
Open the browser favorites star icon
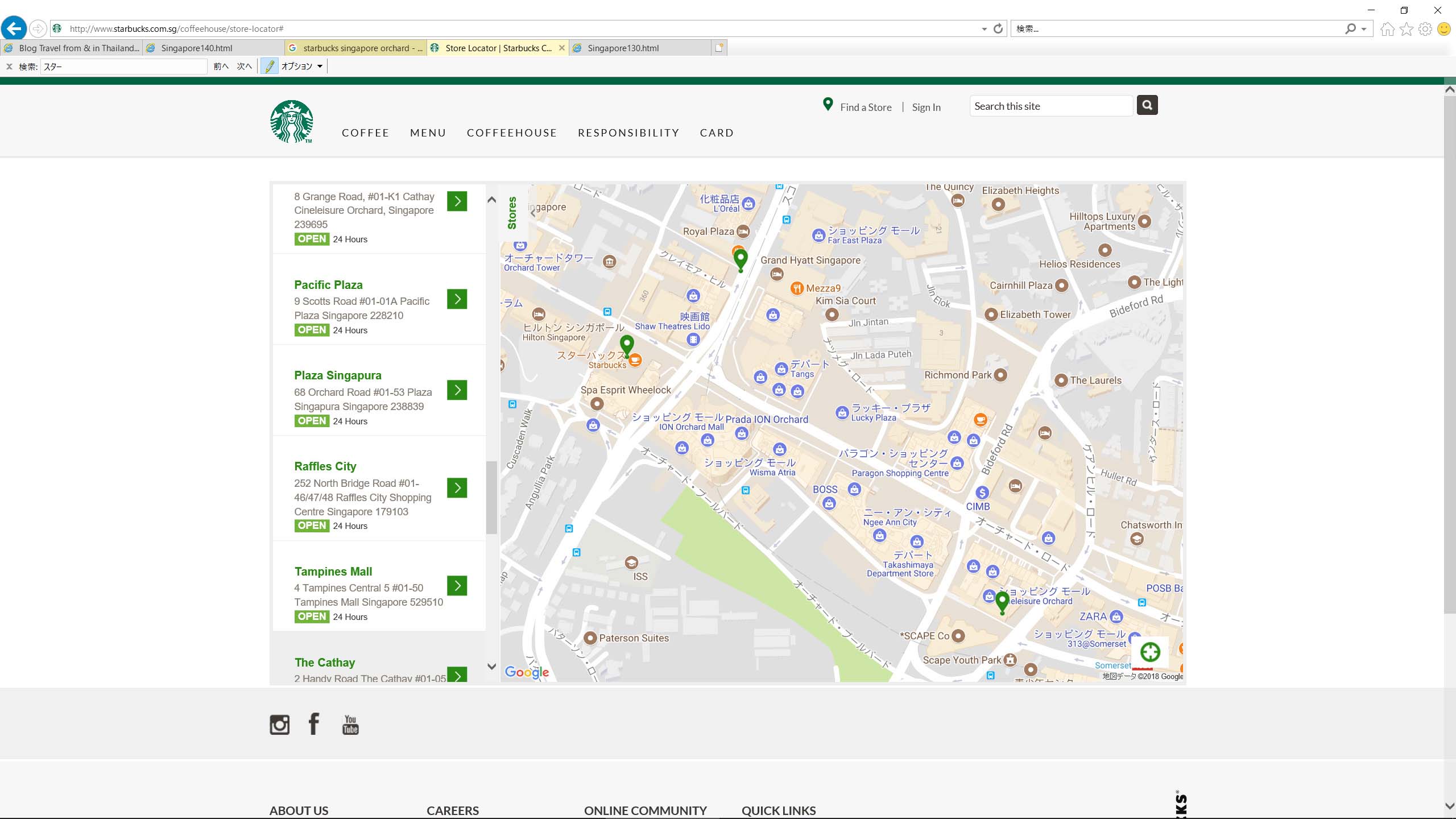coord(1407,29)
